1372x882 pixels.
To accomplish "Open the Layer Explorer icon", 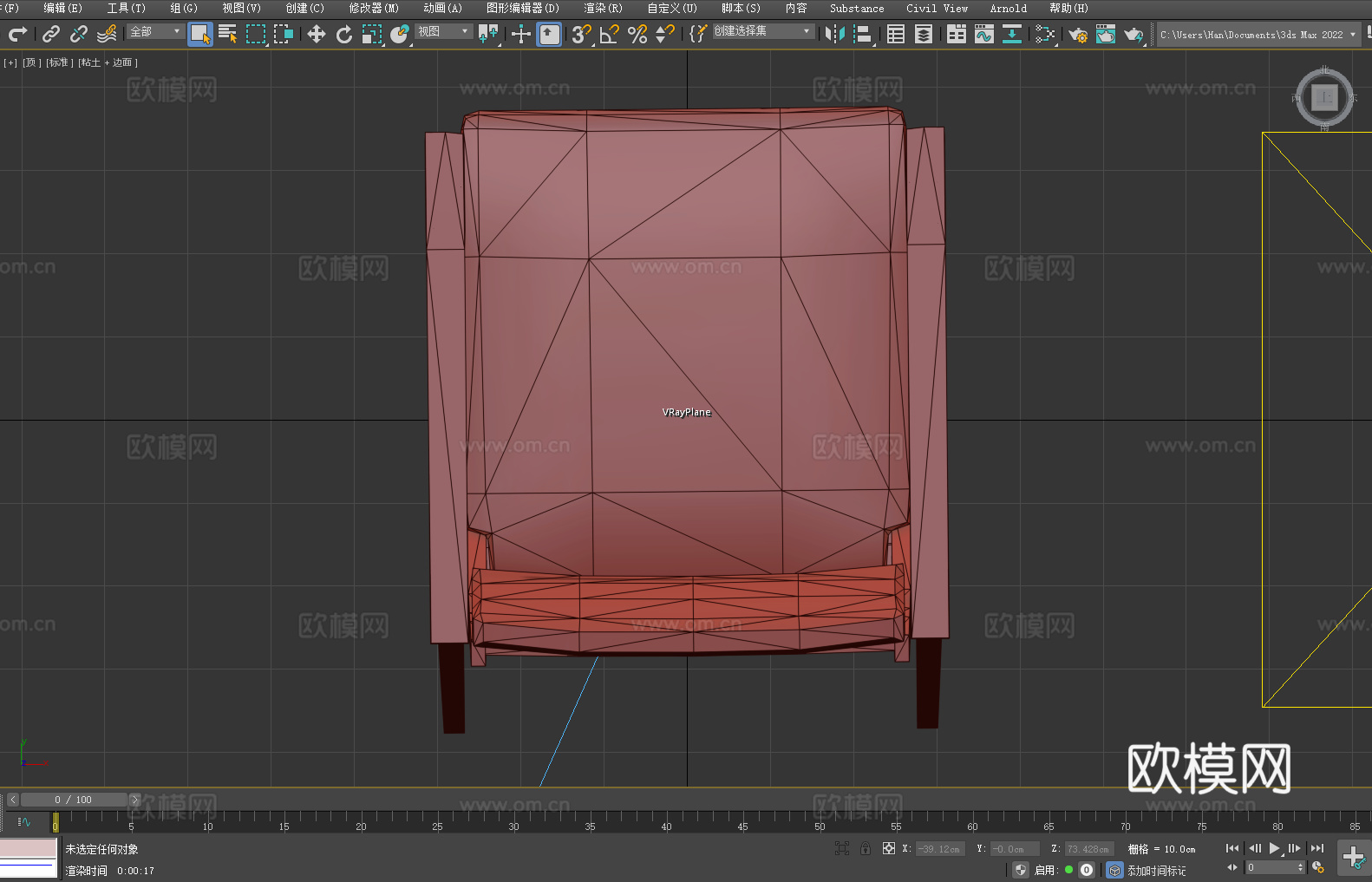I will (x=924, y=34).
